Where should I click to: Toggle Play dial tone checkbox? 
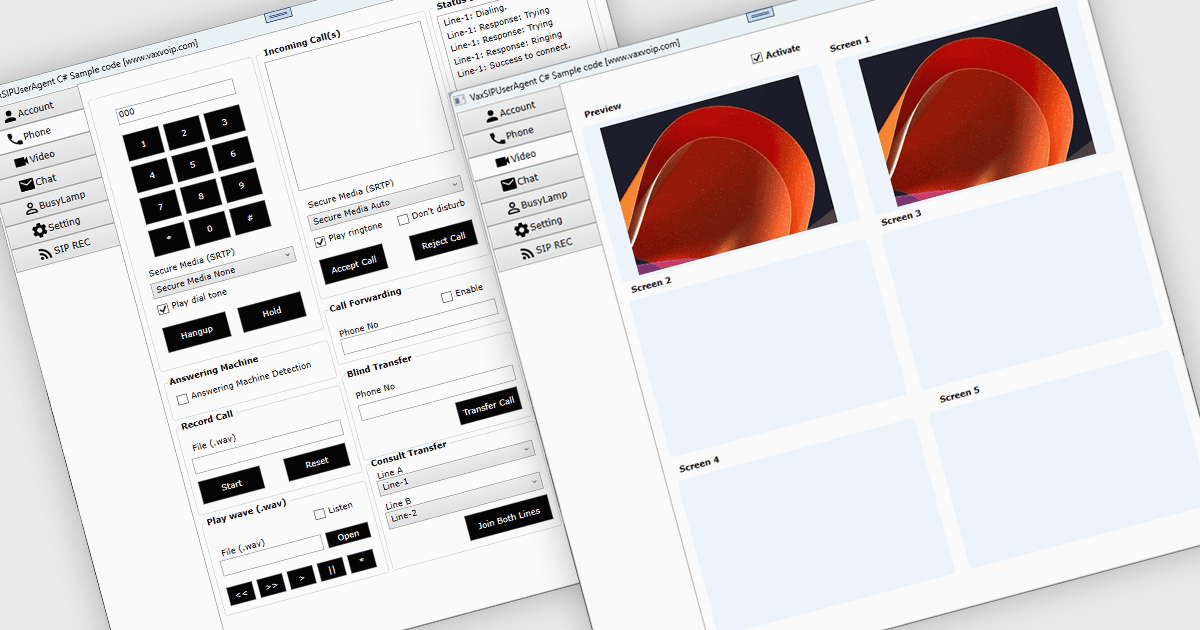point(164,309)
